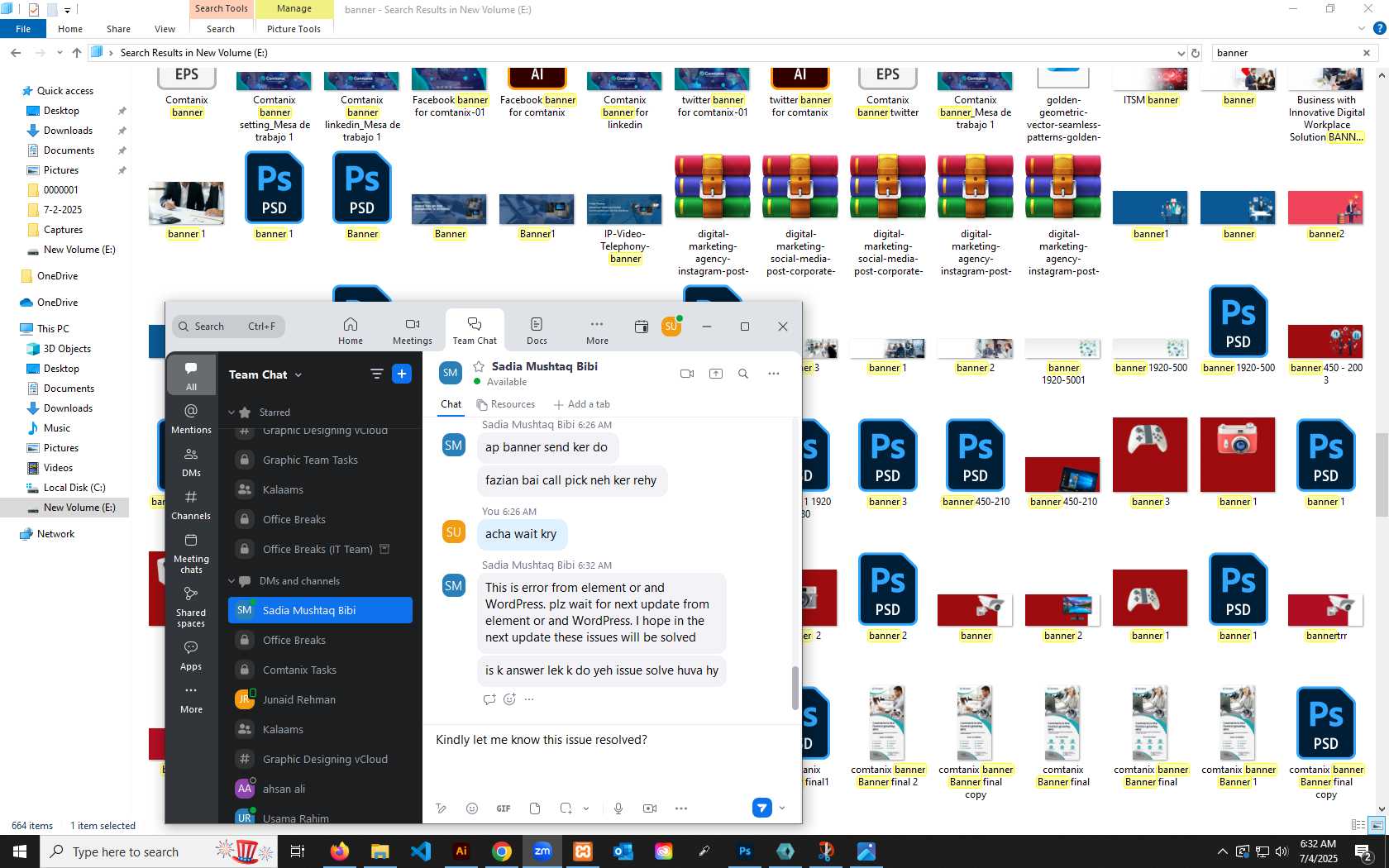
Task: Send the message with the blue send button
Action: pos(762,808)
